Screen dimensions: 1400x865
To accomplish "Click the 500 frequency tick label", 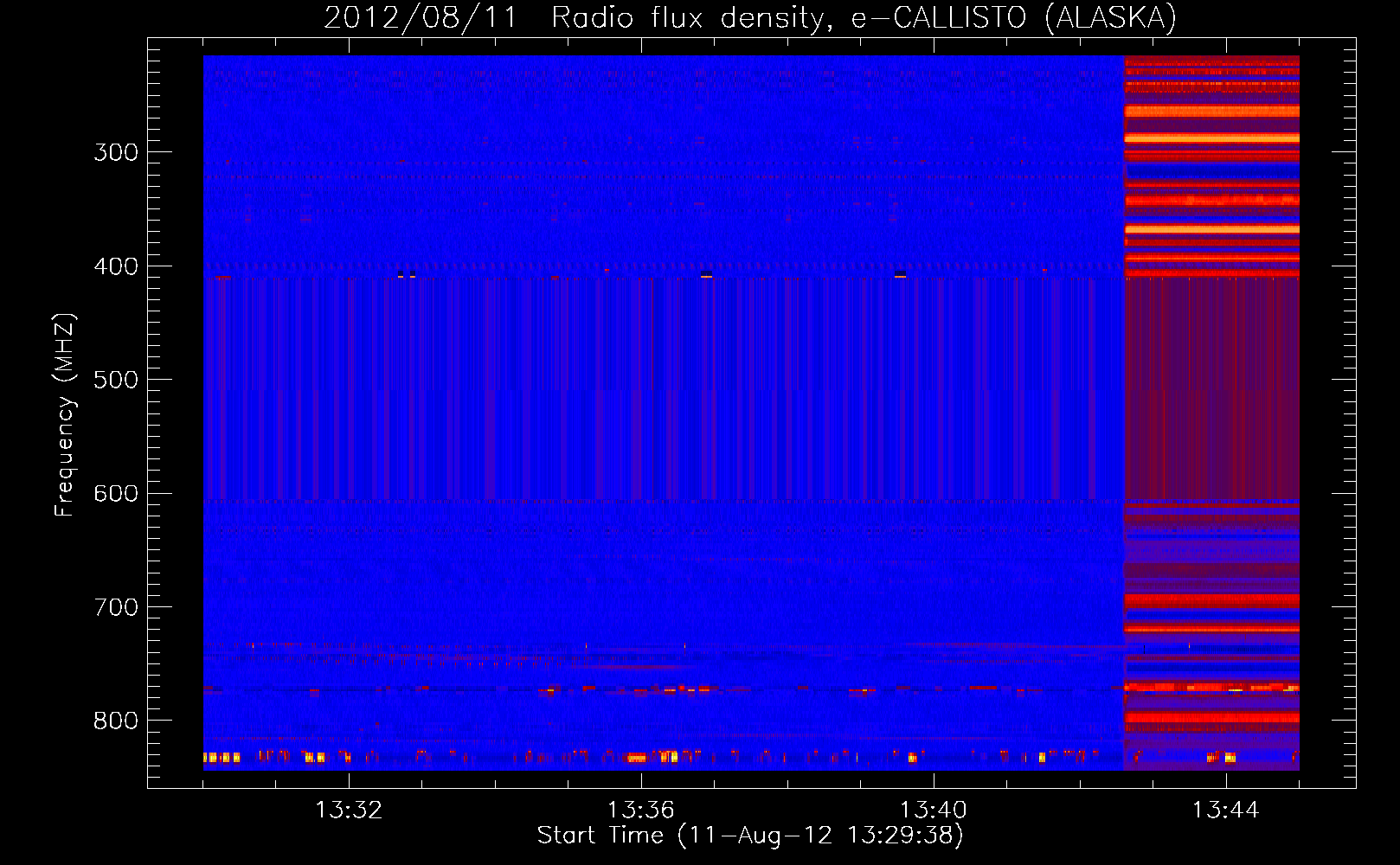I will click(116, 380).
